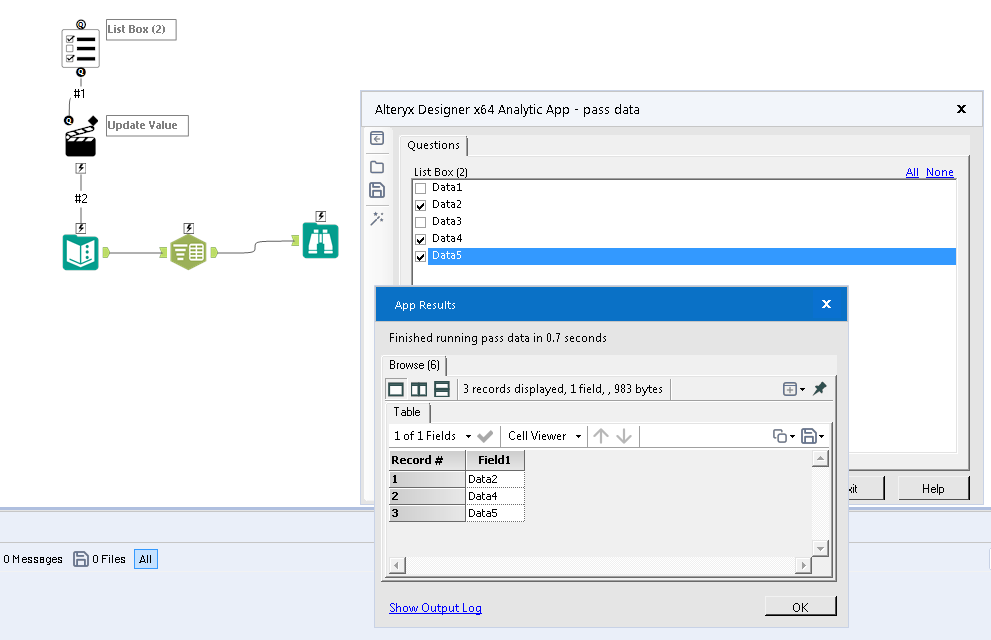Select the Table tab
Screen dimensions: 991x640
[407, 412]
